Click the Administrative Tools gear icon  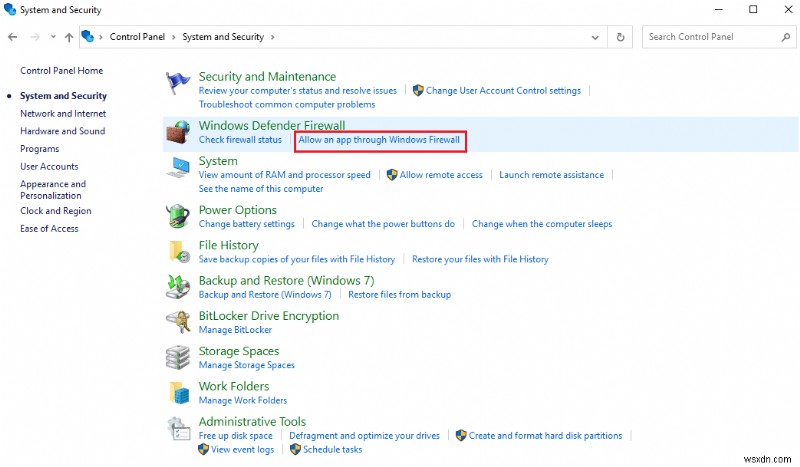[x=178, y=428]
